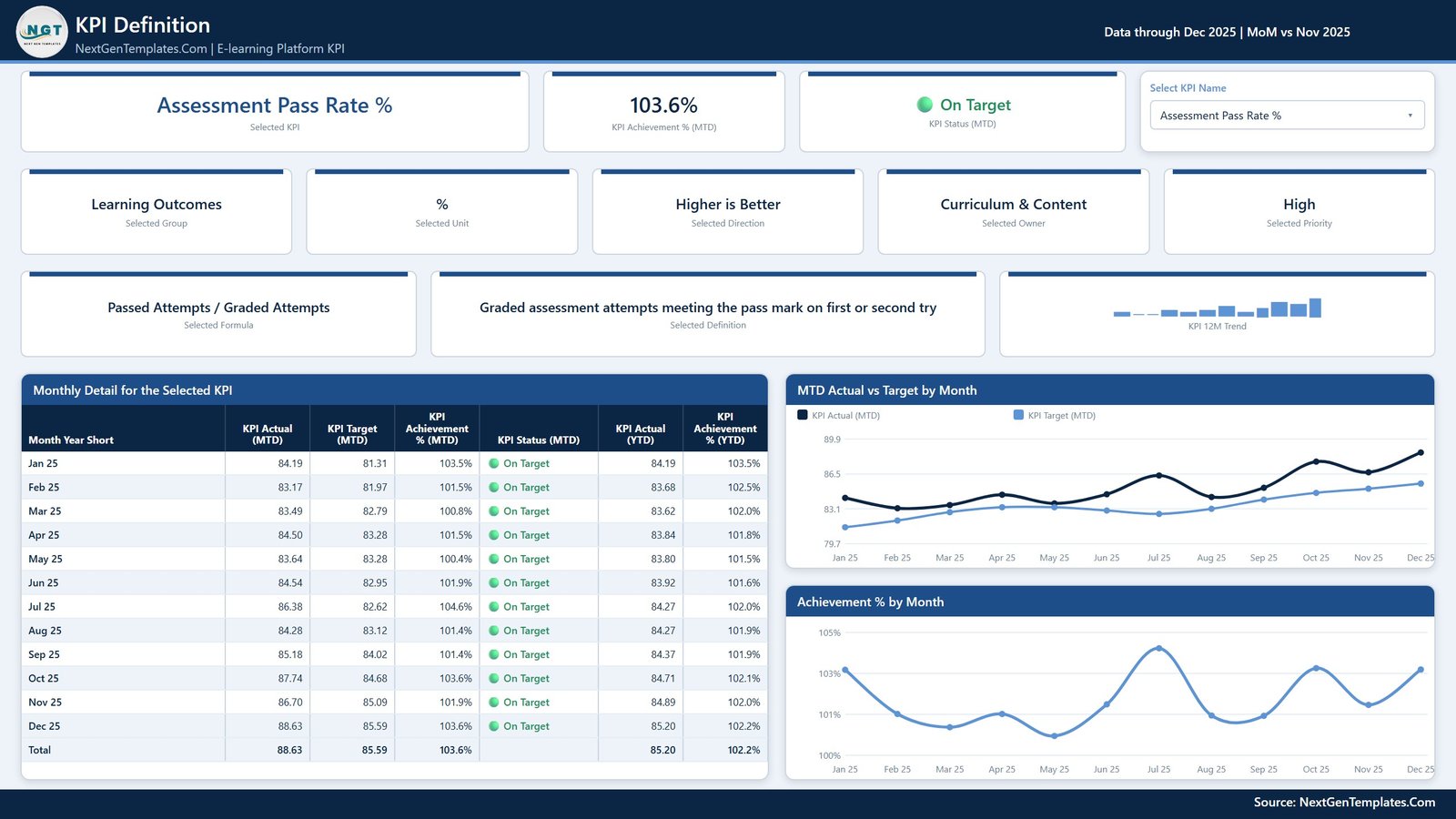Click the Achievement % by Month chart title
The width and height of the screenshot is (1456, 819).
click(x=870, y=602)
